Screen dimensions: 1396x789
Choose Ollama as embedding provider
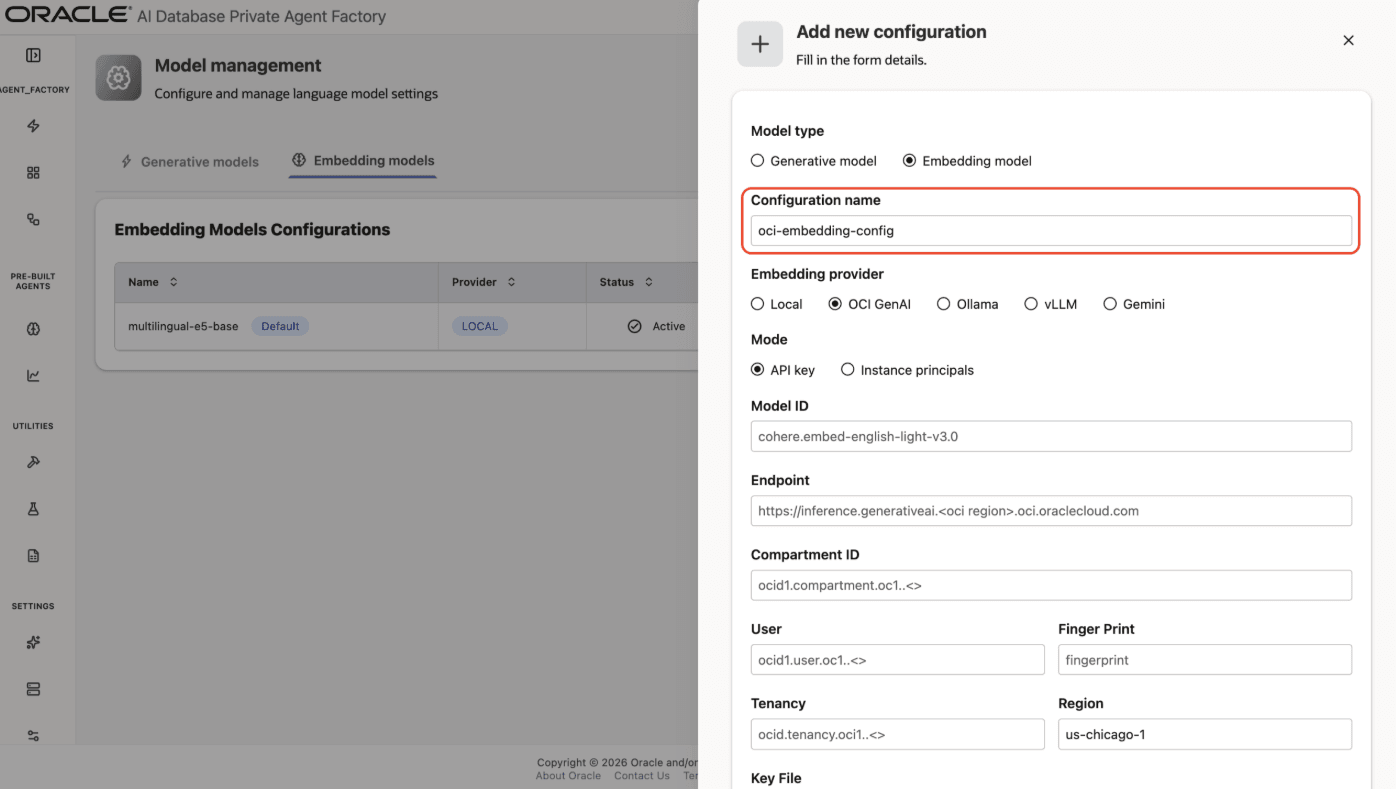(x=943, y=304)
